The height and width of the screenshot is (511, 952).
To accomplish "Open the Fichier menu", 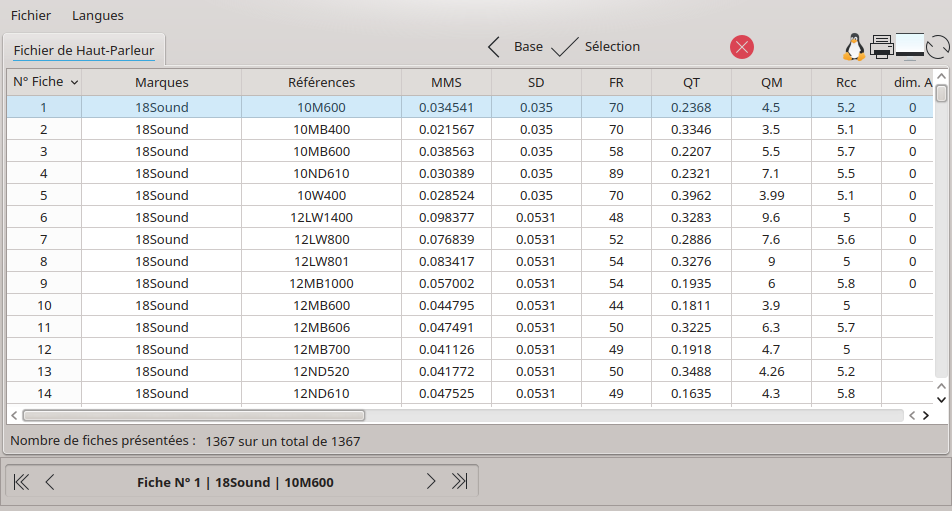I will tap(30, 15).
